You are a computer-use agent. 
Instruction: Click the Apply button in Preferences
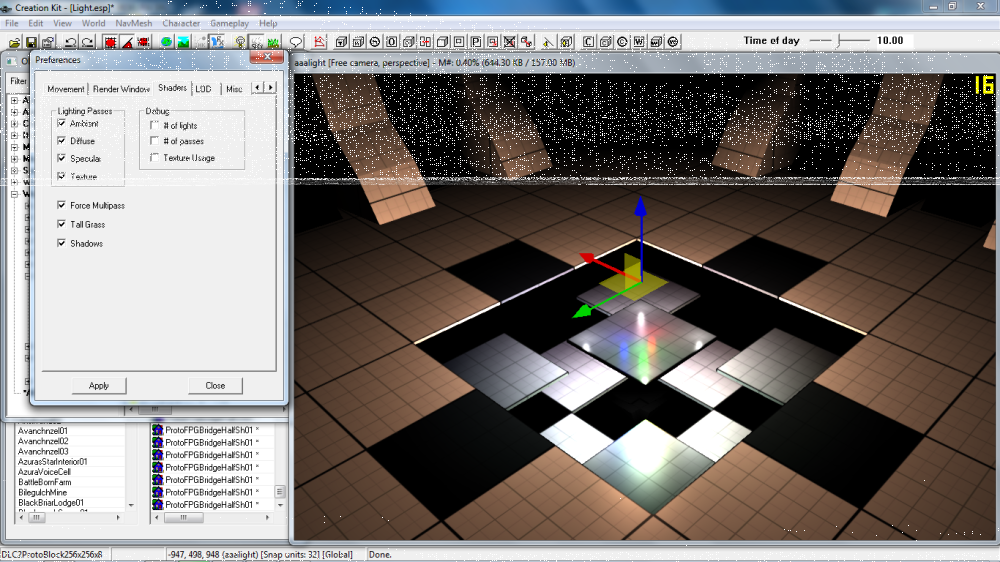pyautogui.click(x=99, y=385)
